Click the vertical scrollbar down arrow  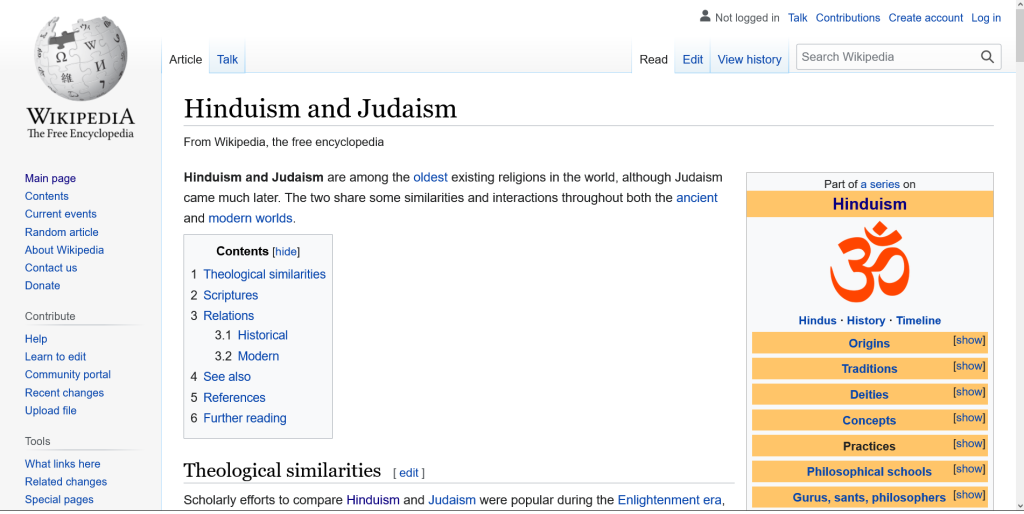(x=1019, y=506)
